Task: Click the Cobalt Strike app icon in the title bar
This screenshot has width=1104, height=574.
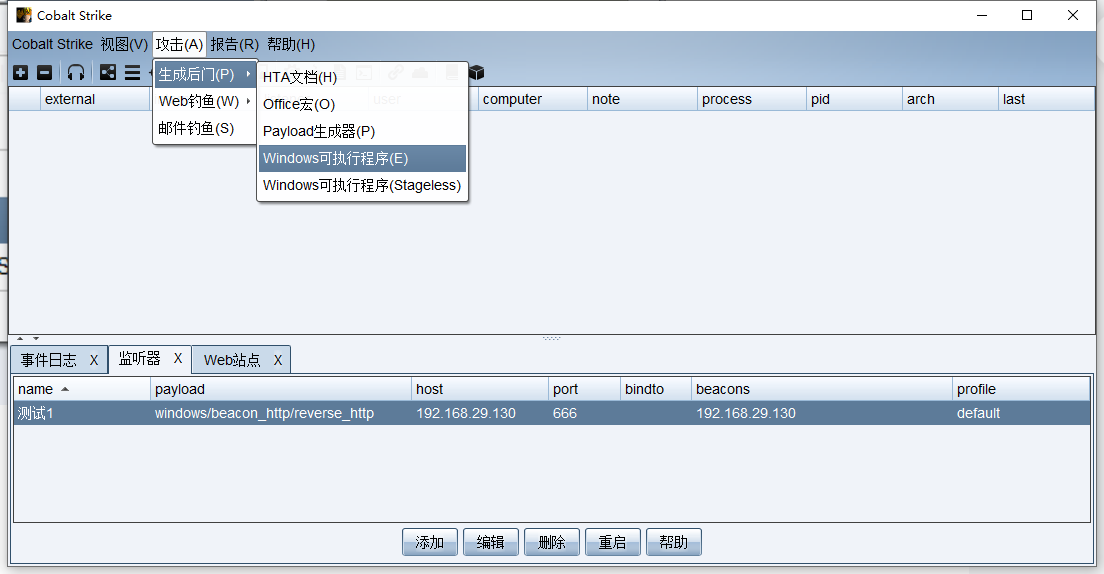Action: 24,15
